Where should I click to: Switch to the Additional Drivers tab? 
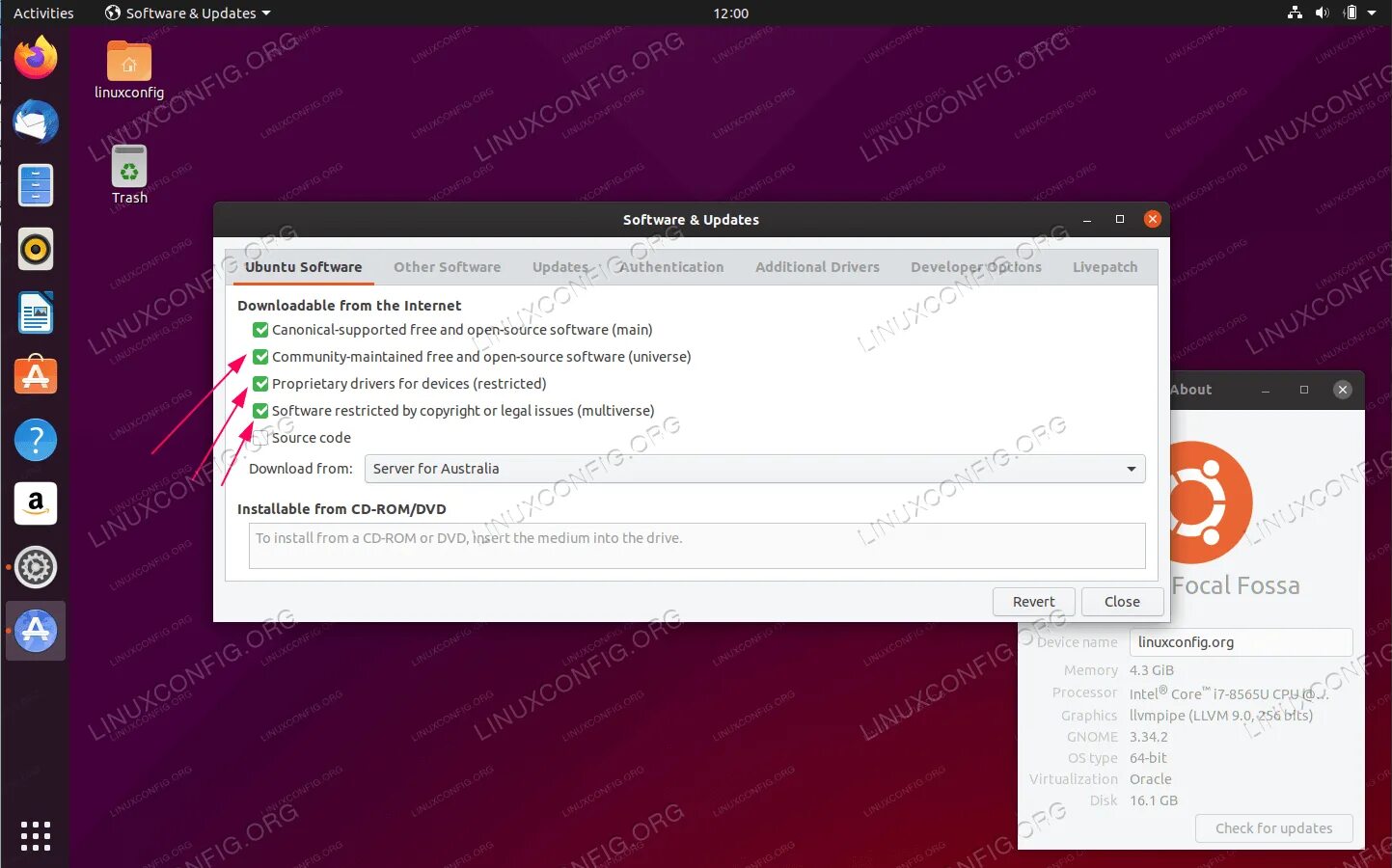(x=817, y=267)
